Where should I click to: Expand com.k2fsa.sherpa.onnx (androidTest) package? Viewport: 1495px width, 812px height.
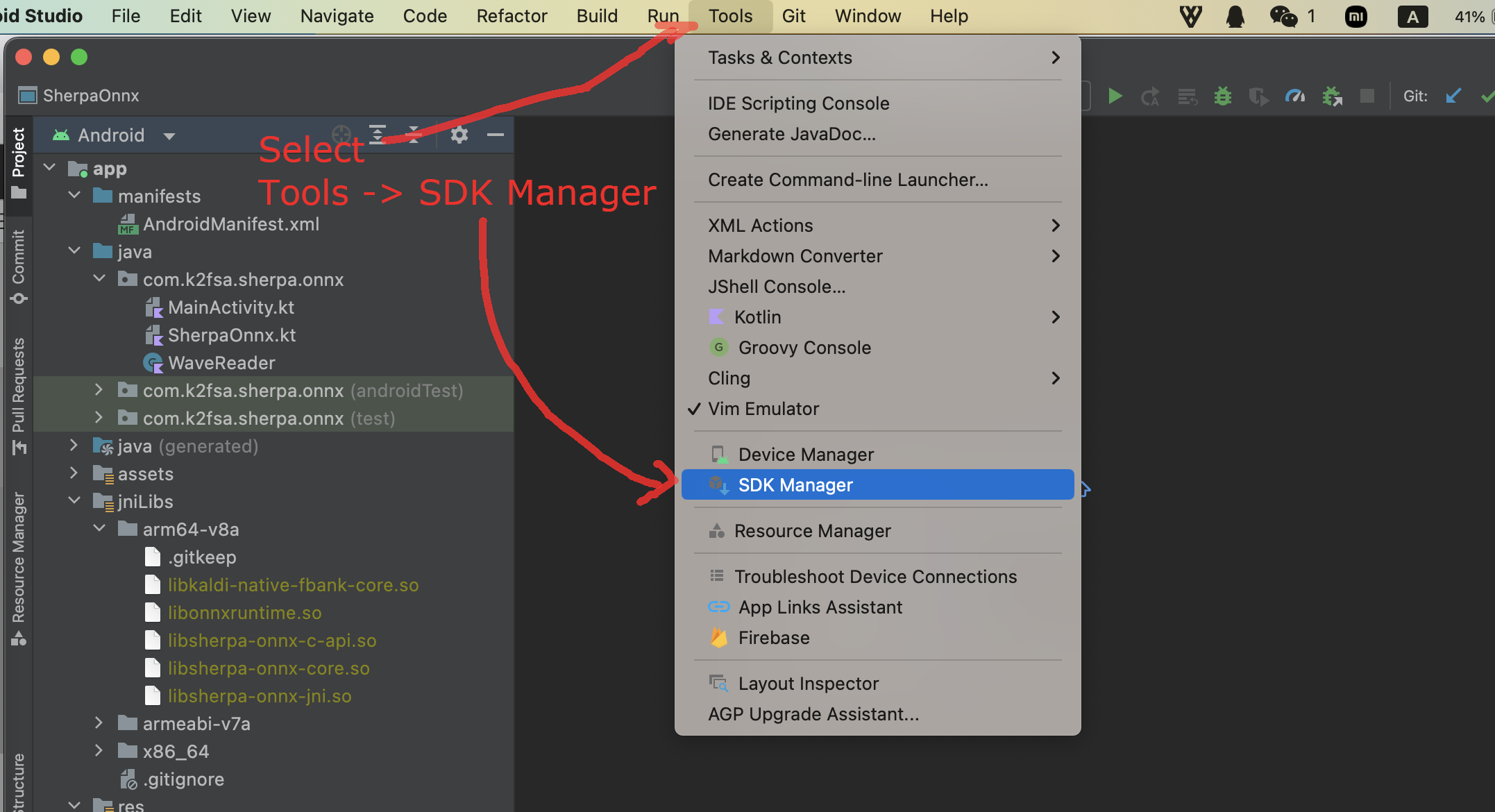click(x=99, y=389)
